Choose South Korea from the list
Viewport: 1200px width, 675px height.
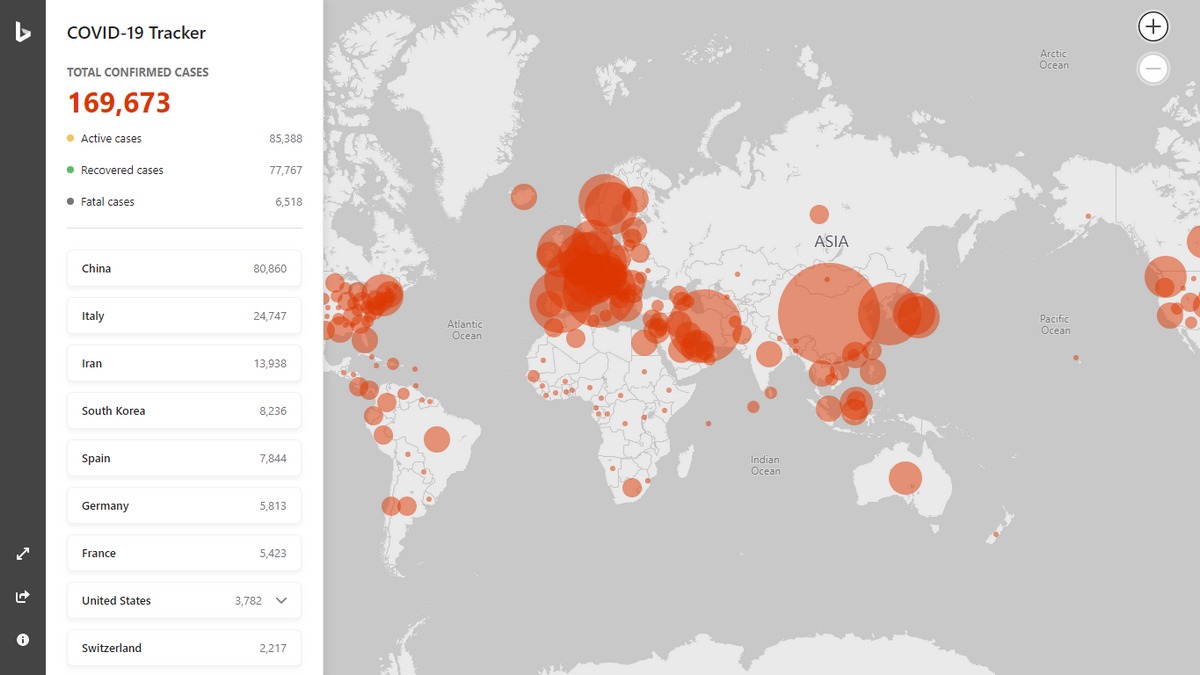[184, 411]
